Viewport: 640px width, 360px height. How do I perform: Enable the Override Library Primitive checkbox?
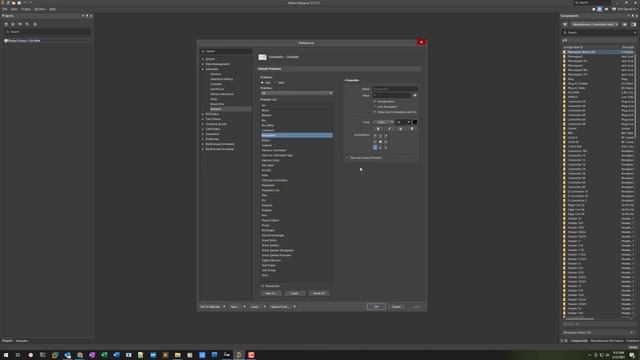(x=347, y=158)
